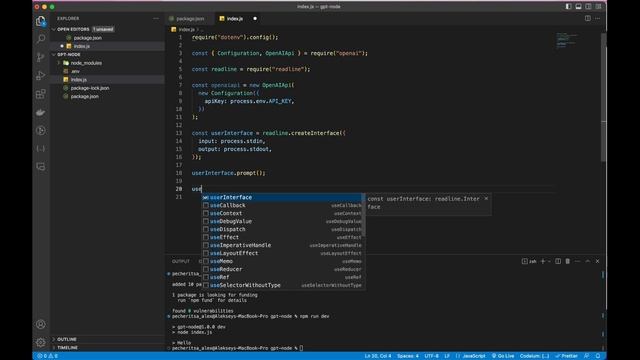The width and height of the screenshot is (640, 360).
Task: Maximize the terminal panel with chevron
Action: click(588, 261)
